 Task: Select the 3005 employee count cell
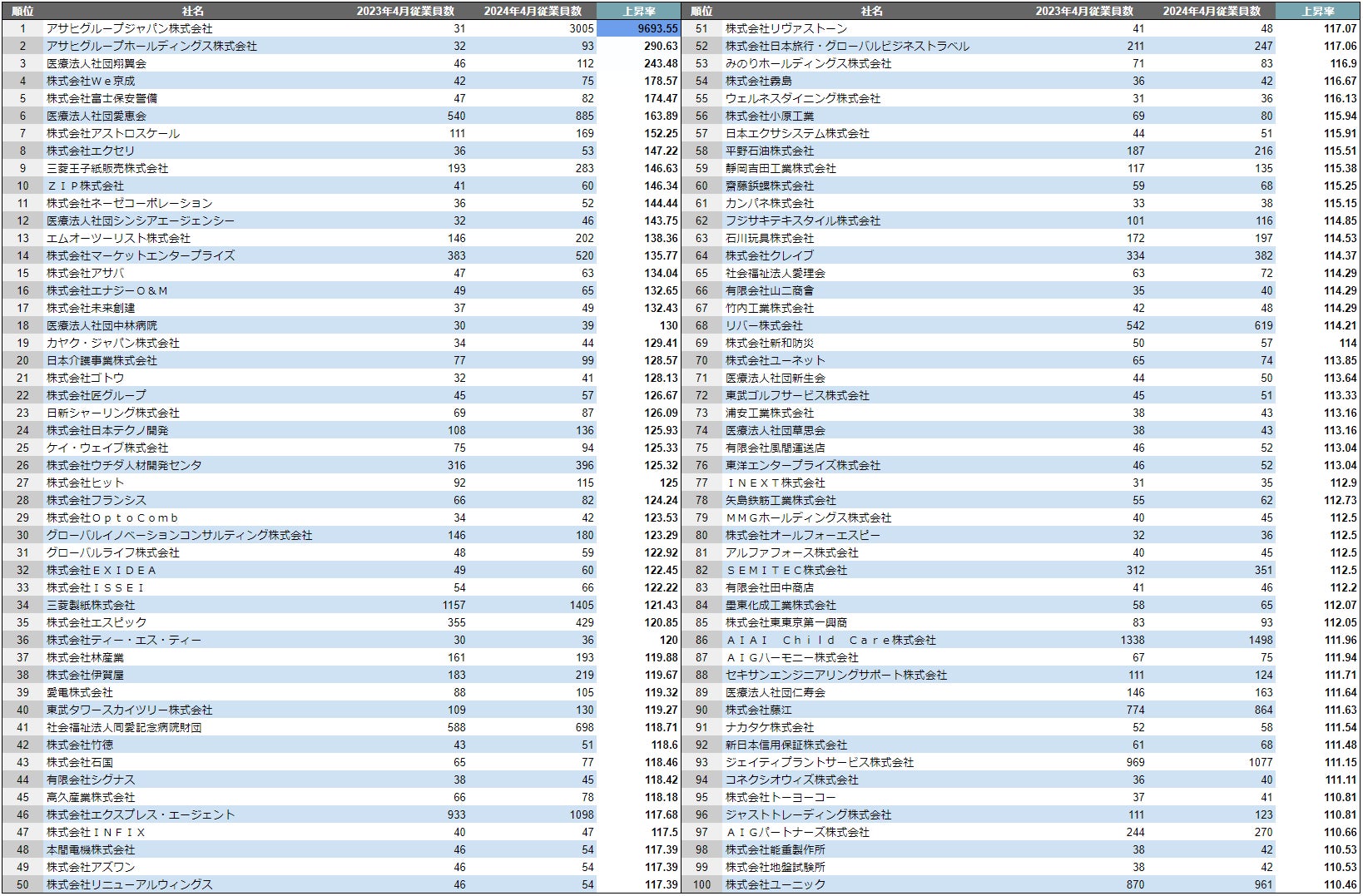click(x=582, y=28)
